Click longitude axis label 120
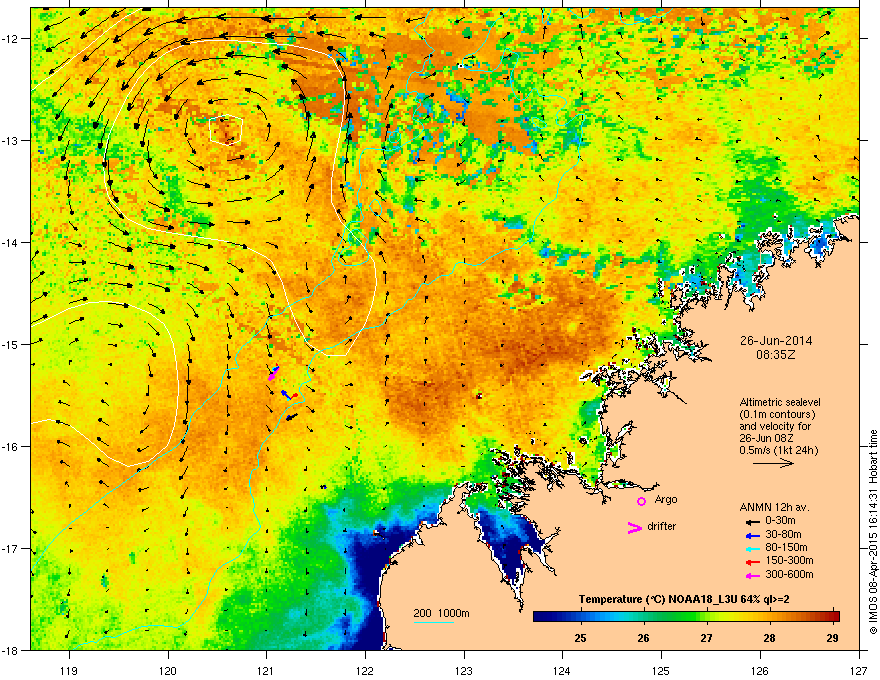 [168, 671]
